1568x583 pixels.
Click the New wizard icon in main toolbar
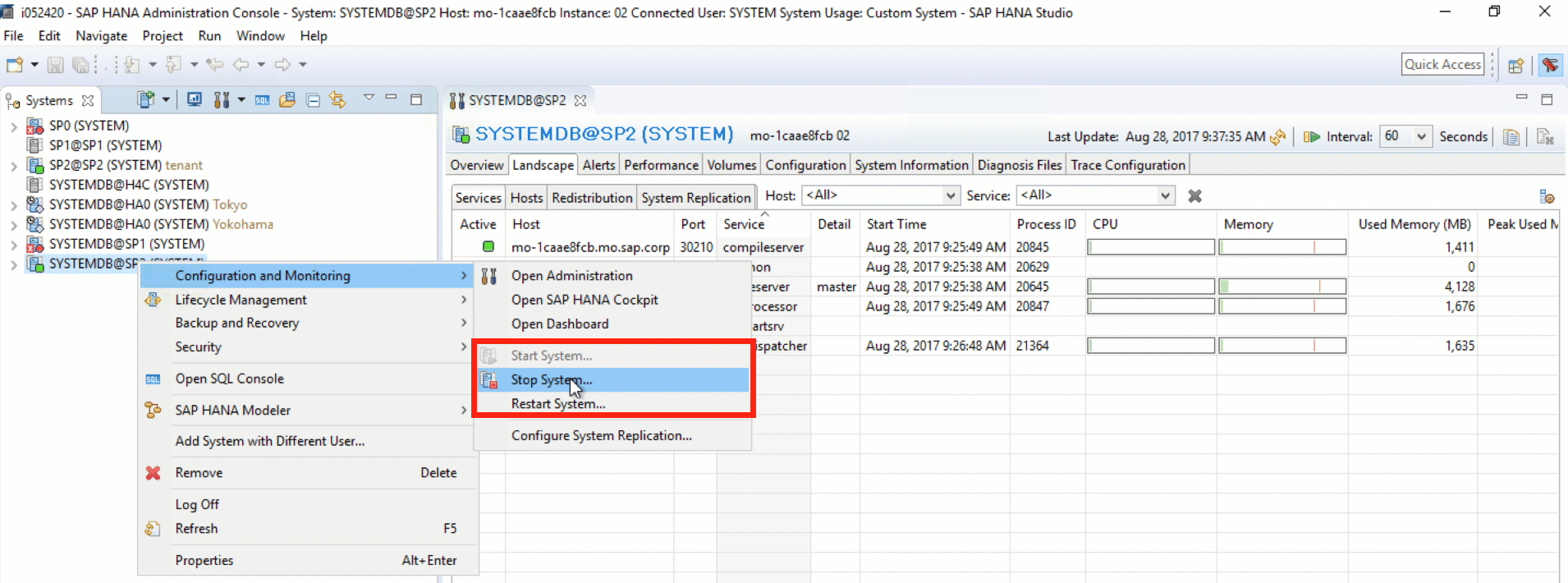tap(15, 65)
